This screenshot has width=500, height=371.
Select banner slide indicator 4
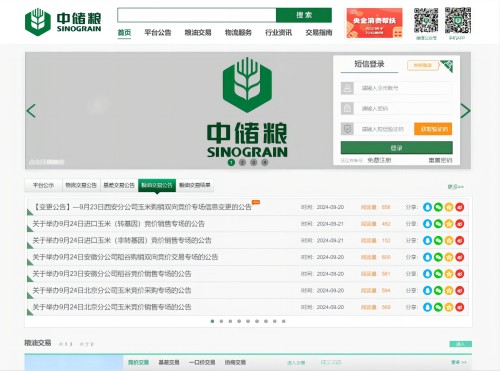coord(265,162)
